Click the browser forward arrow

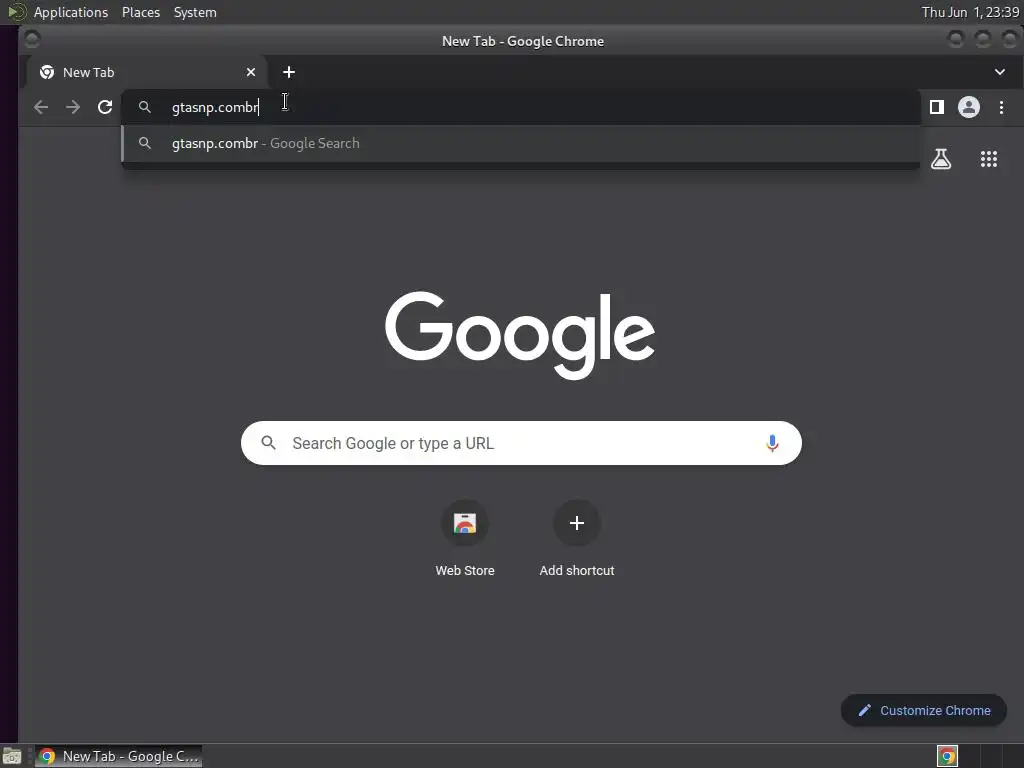(72, 107)
